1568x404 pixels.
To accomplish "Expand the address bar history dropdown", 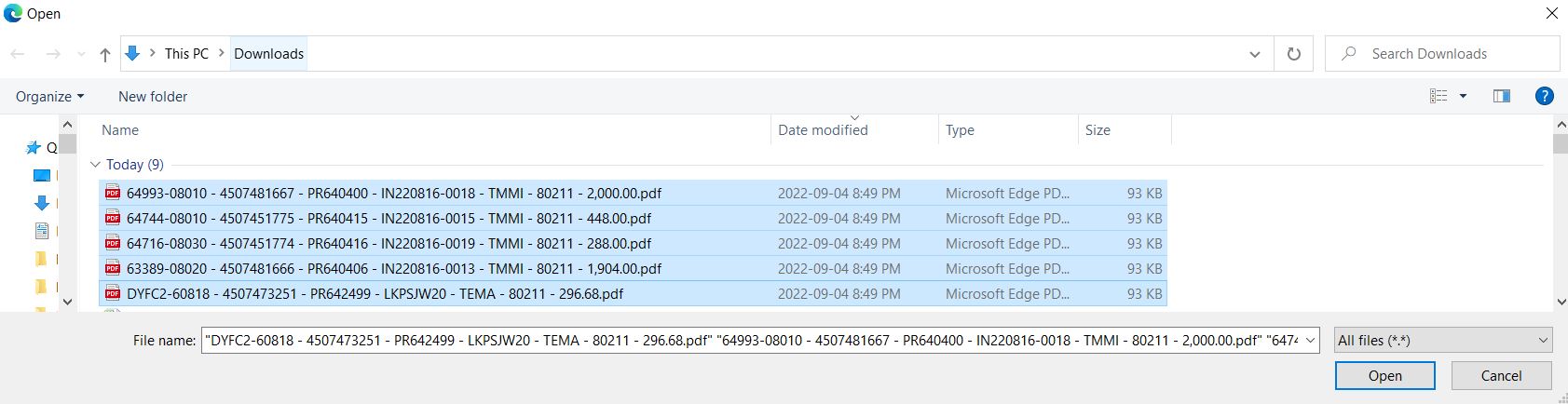I will click(1255, 54).
